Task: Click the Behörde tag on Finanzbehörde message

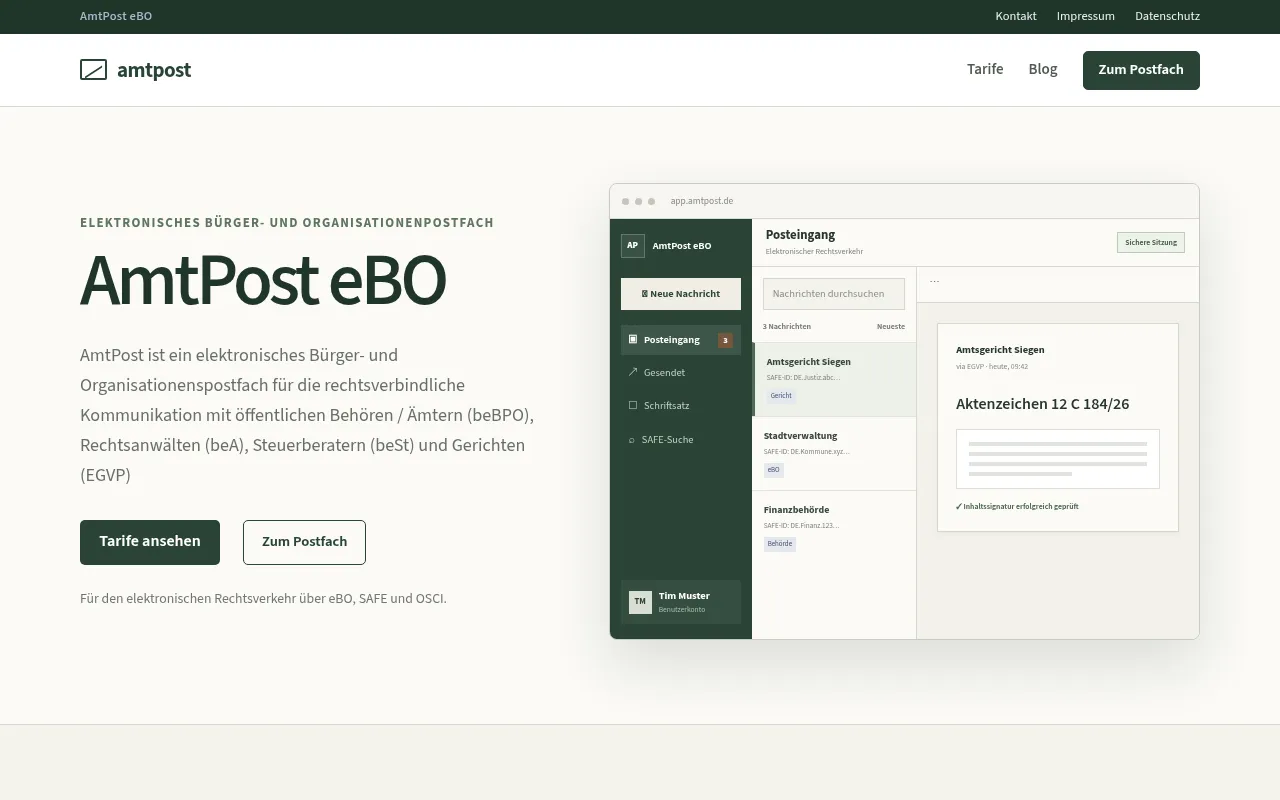Action: coord(780,544)
